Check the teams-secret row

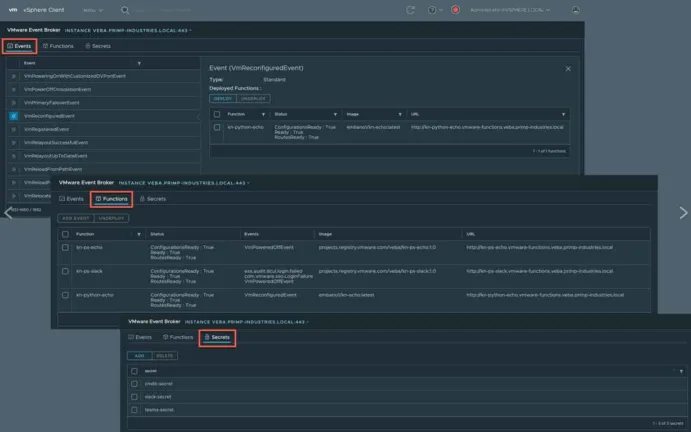[134, 410]
